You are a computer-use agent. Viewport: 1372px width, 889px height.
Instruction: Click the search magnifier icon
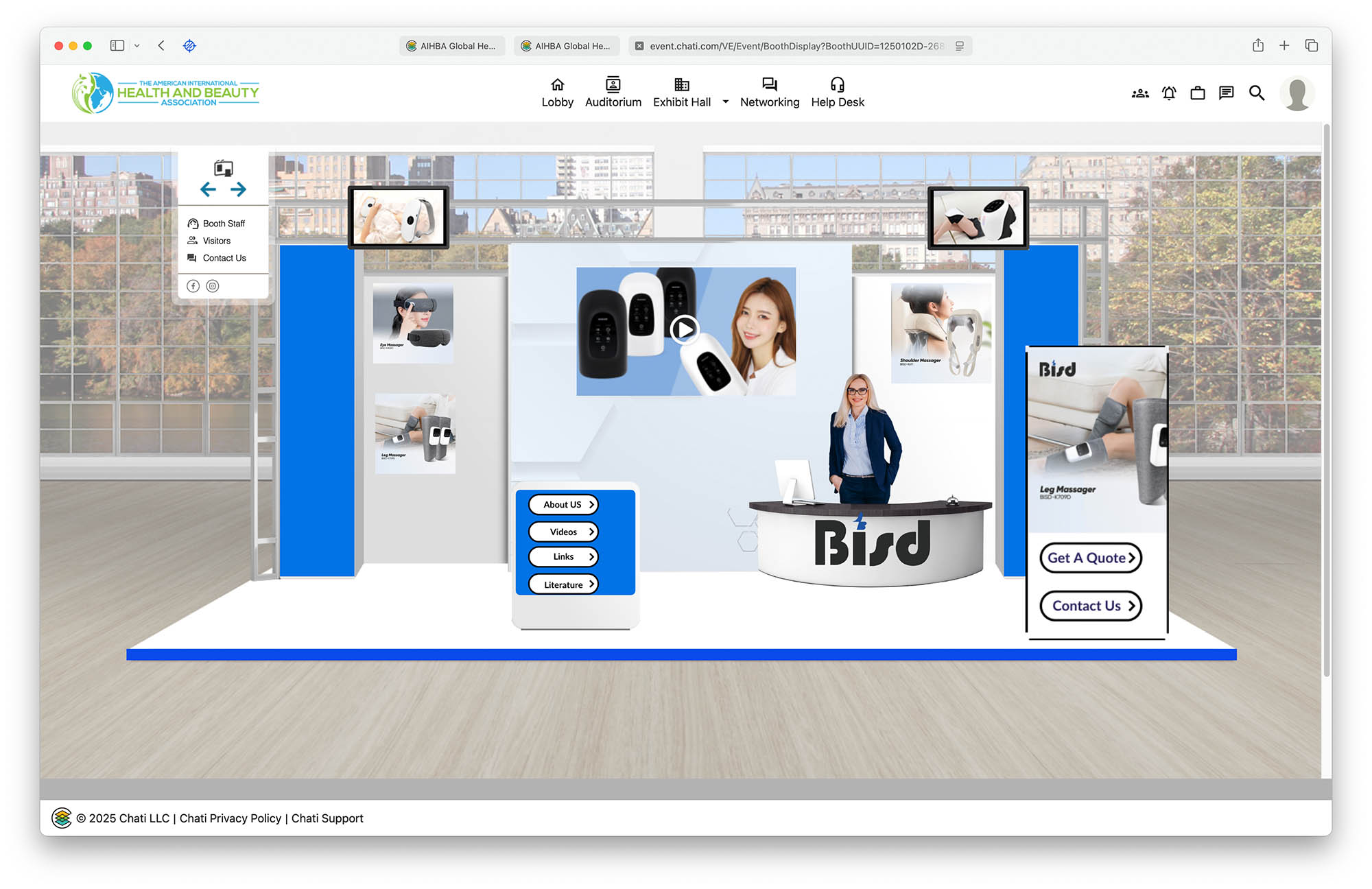pos(1256,93)
